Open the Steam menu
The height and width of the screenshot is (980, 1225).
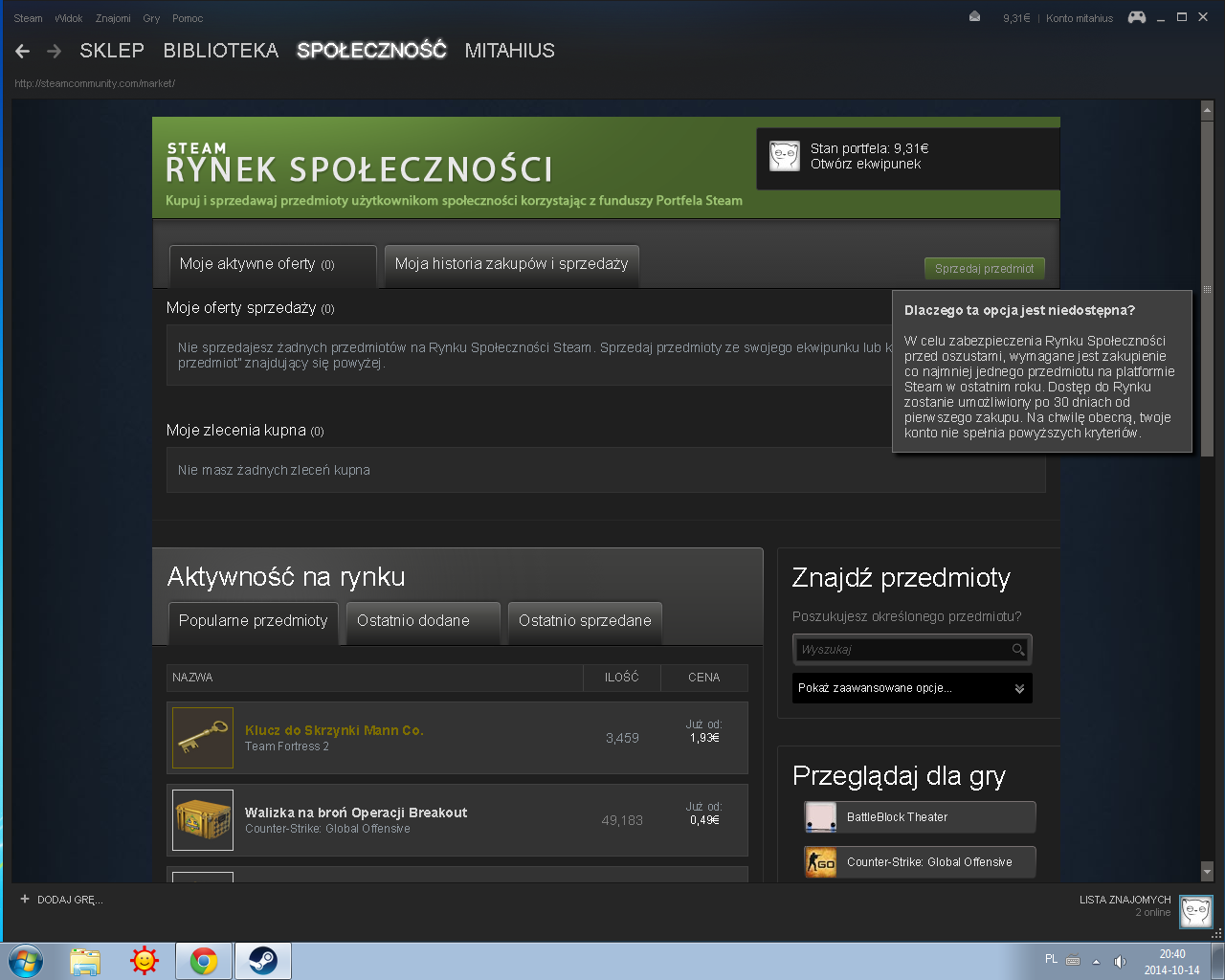point(28,18)
